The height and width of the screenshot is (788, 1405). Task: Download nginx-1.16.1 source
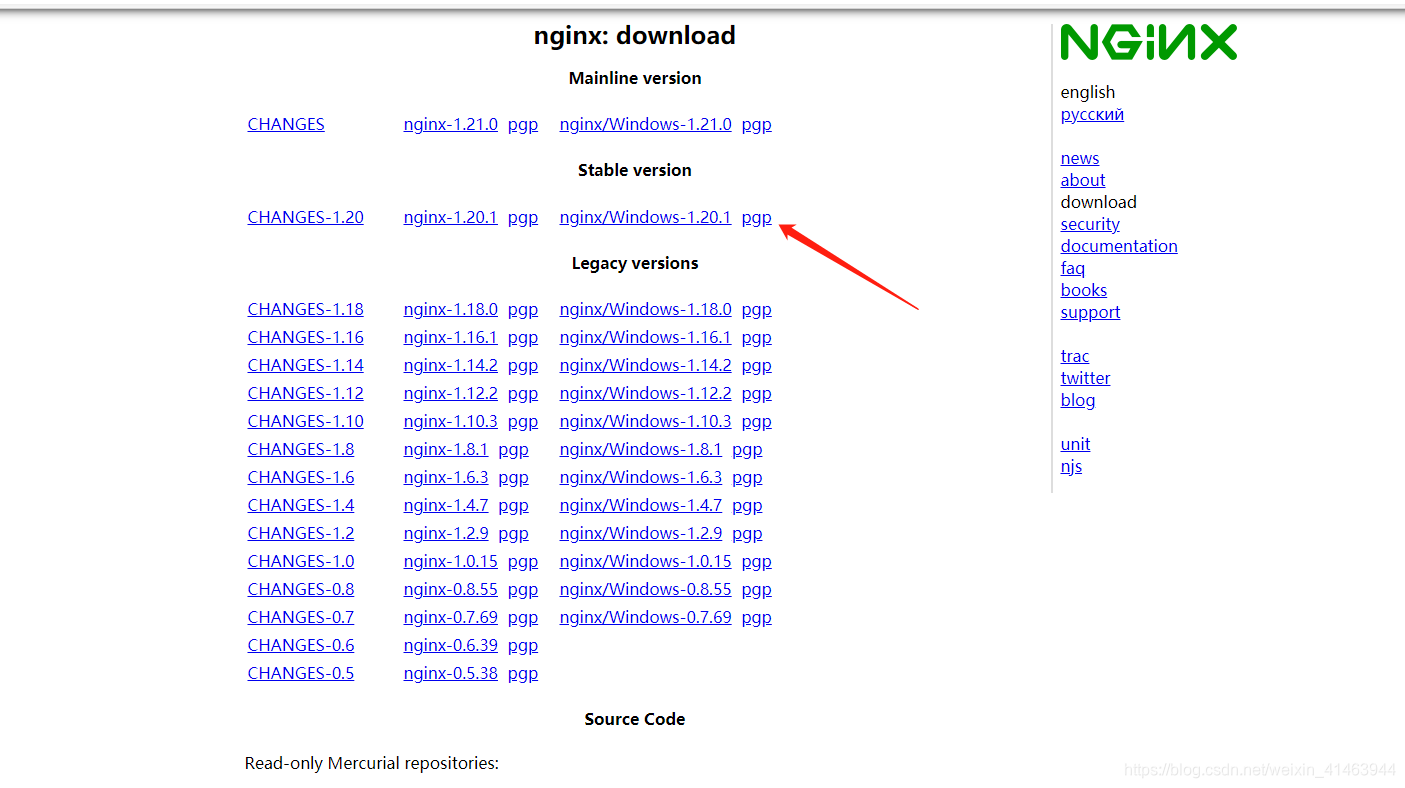coord(450,337)
